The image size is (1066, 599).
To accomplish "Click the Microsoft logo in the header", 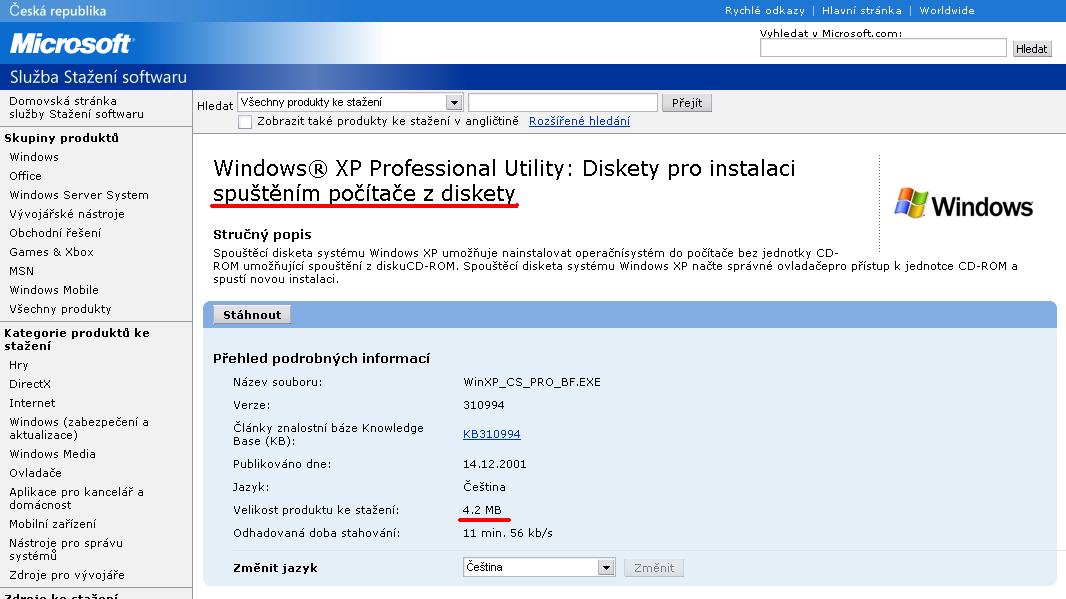I will point(71,44).
